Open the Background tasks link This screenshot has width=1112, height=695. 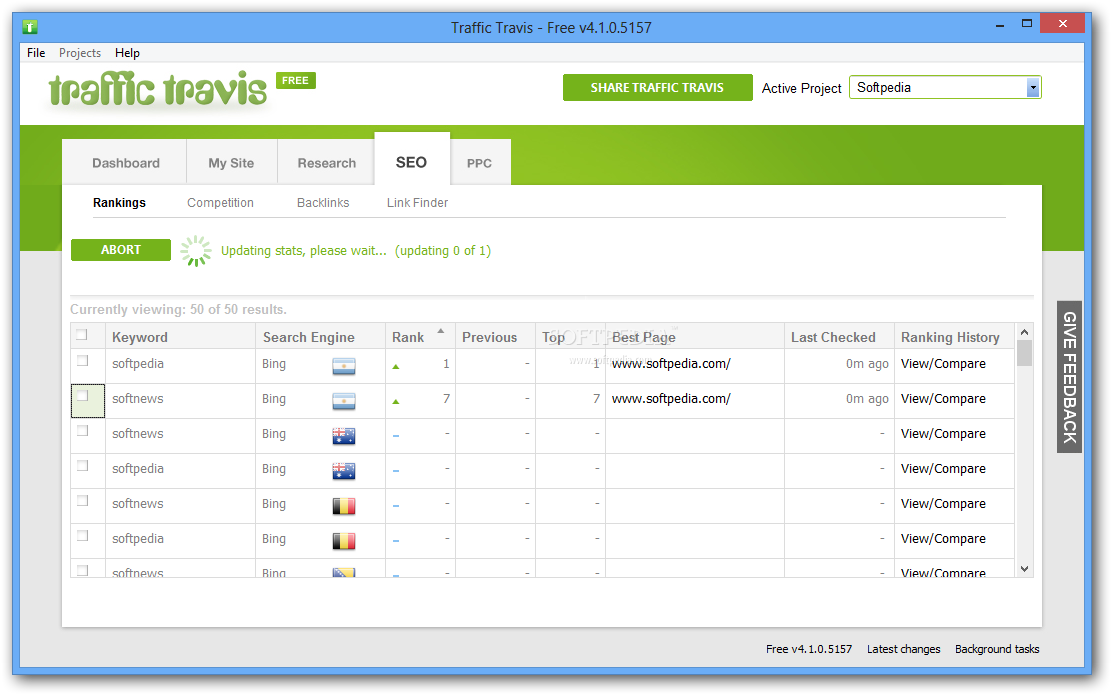(x=997, y=649)
